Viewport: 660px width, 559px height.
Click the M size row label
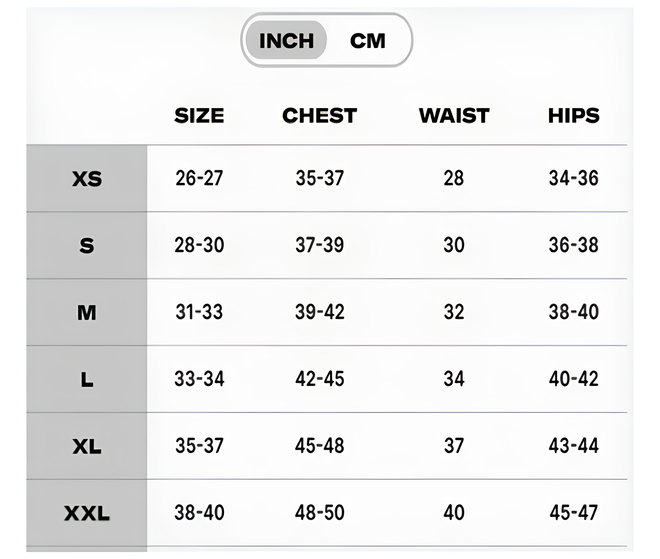87,312
